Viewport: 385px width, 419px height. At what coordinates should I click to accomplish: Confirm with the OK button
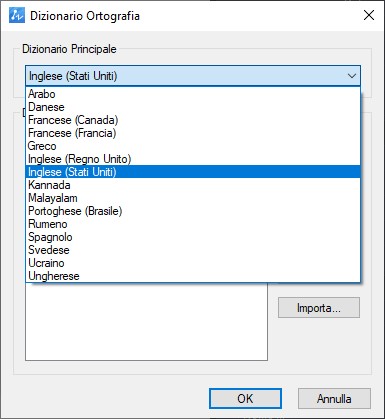point(245,398)
